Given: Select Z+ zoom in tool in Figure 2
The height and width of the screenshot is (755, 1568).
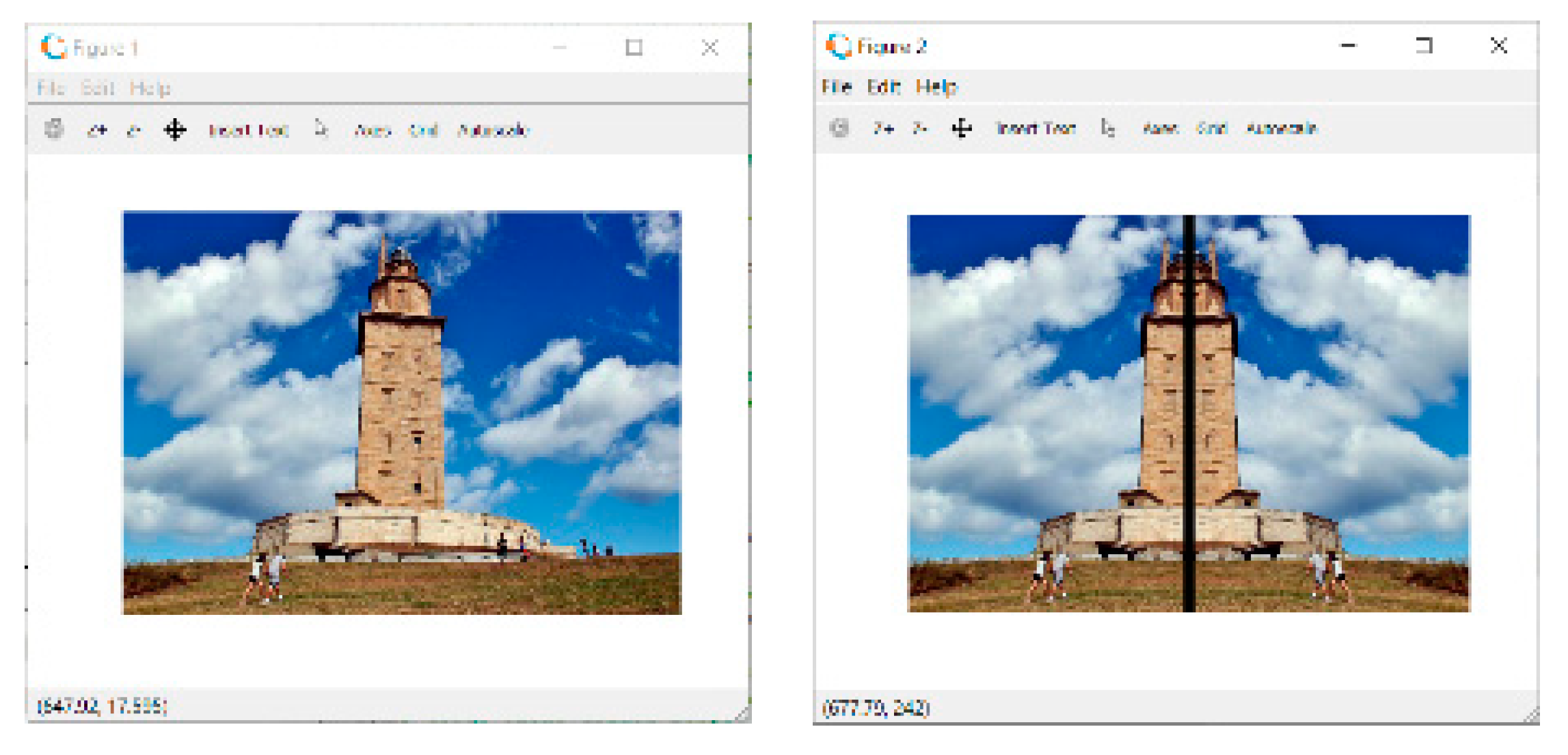Looking at the screenshot, I should point(883,128).
